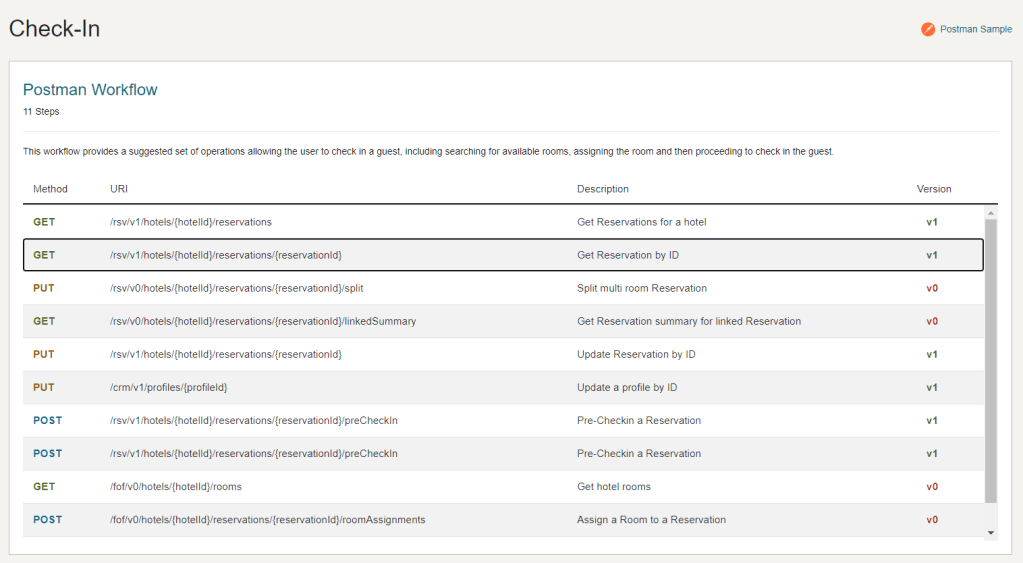Click Assign a Room to a Reservation row

[x=500, y=519]
